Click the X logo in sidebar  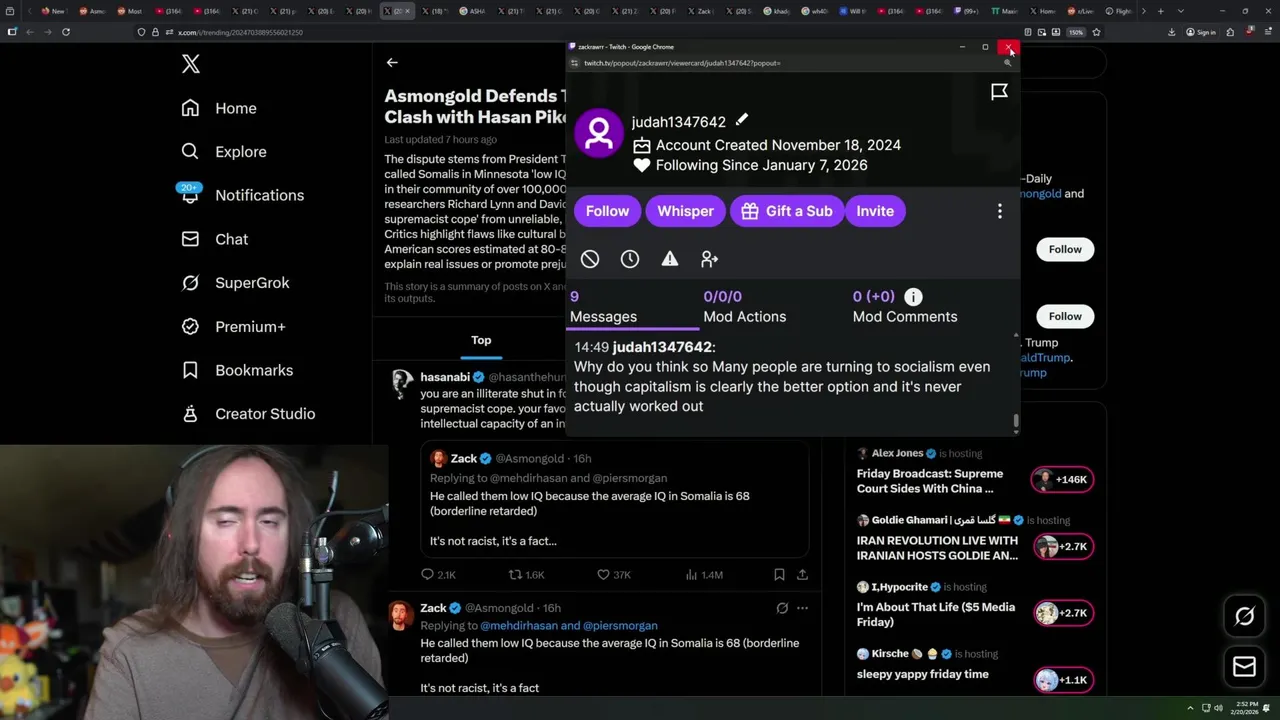click(x=191, y=64)
